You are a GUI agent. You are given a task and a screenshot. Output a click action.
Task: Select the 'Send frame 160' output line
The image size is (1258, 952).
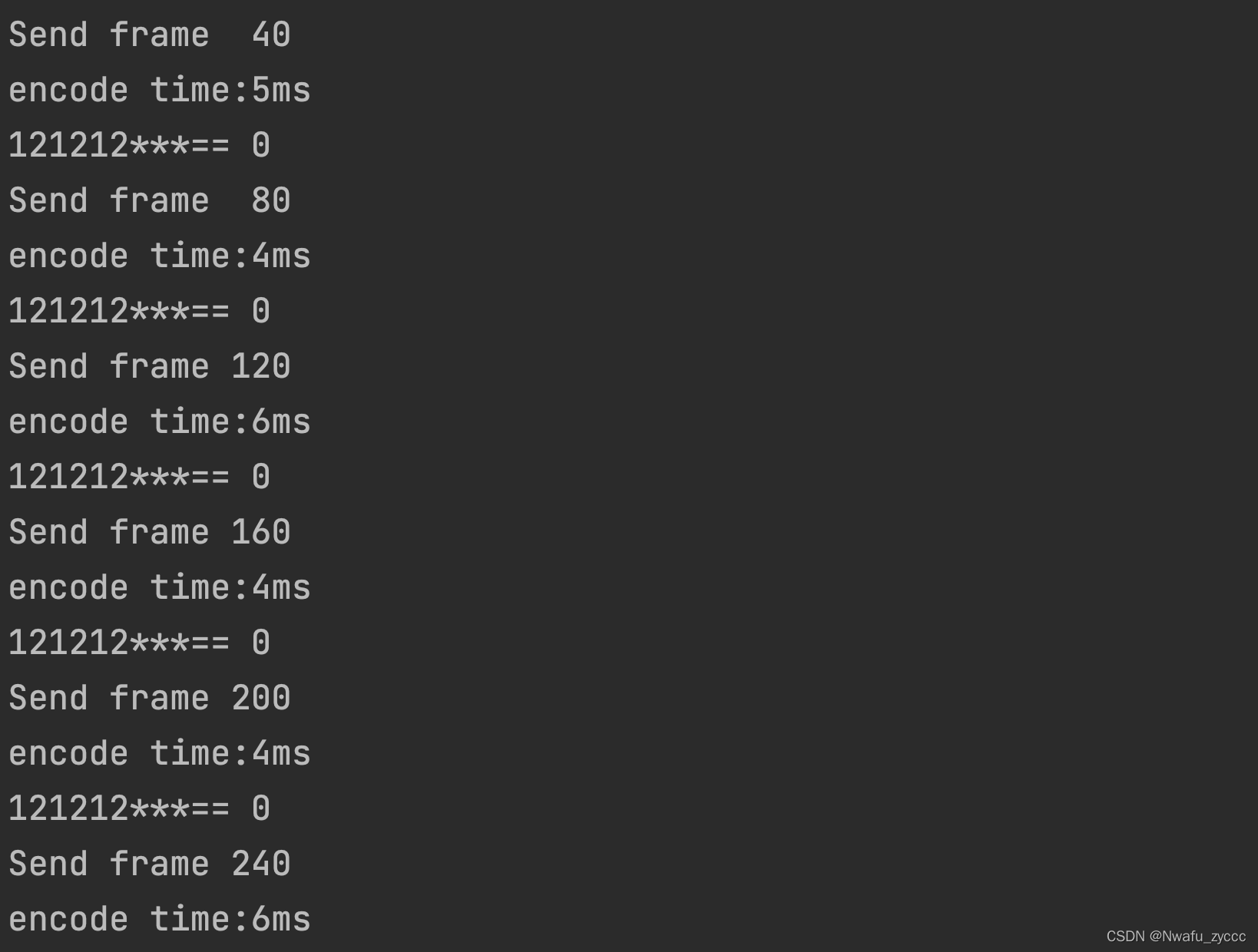pos(149,533)
